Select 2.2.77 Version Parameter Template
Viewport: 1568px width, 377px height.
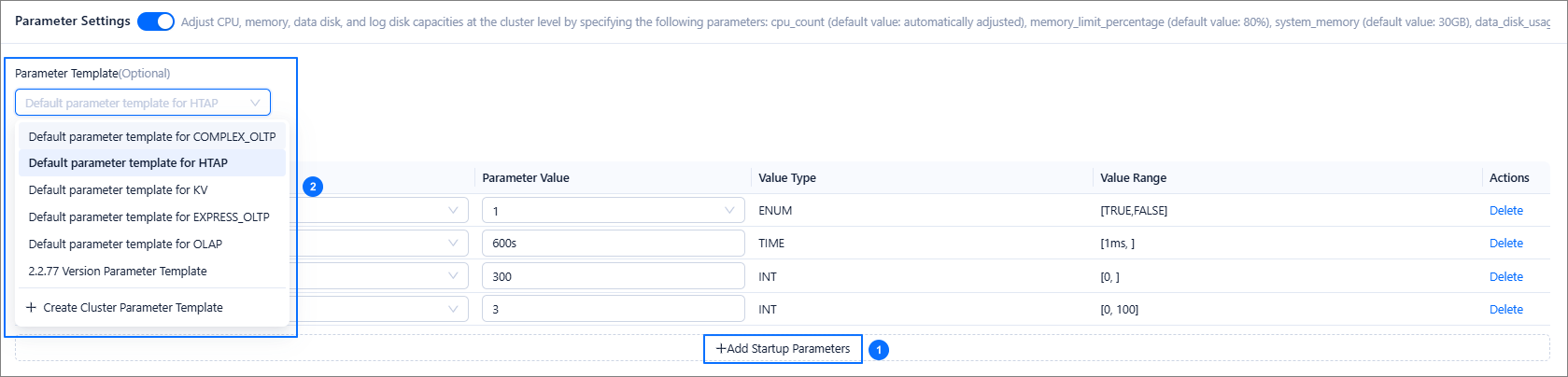coord(118,271)
